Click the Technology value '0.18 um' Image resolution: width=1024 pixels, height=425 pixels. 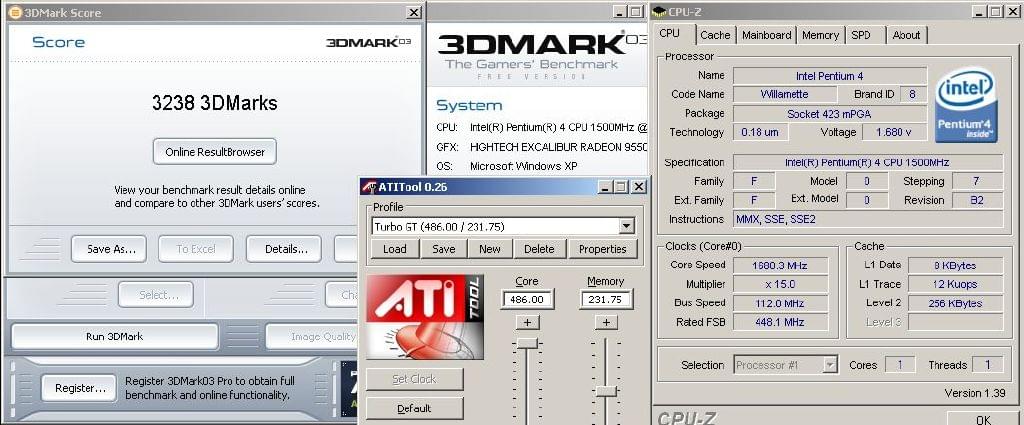click(760, 132)
